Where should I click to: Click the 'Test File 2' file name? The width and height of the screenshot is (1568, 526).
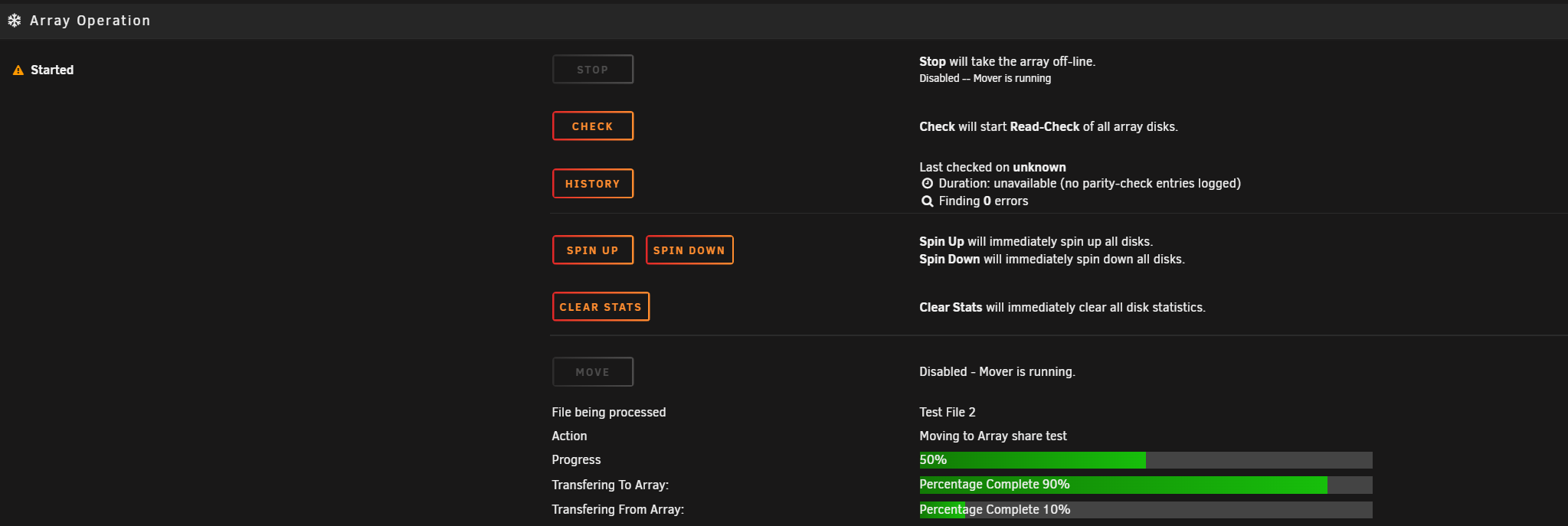pos(948,412)
